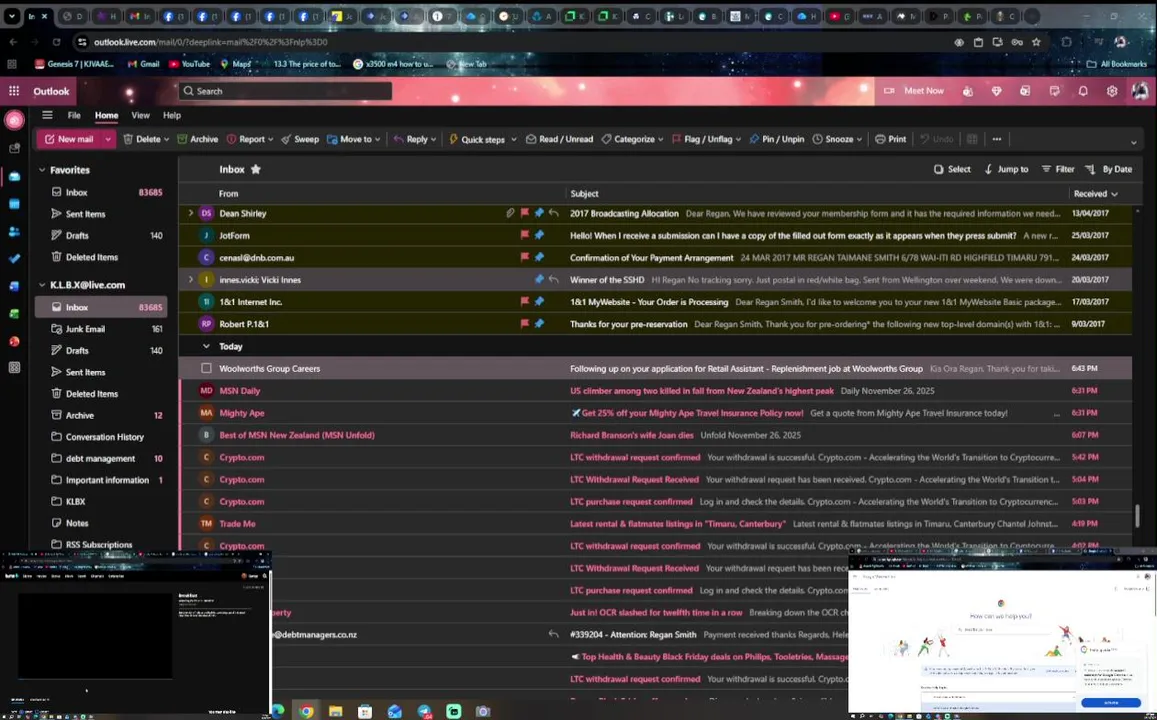Sort by the Received column header

[1096, 193]
